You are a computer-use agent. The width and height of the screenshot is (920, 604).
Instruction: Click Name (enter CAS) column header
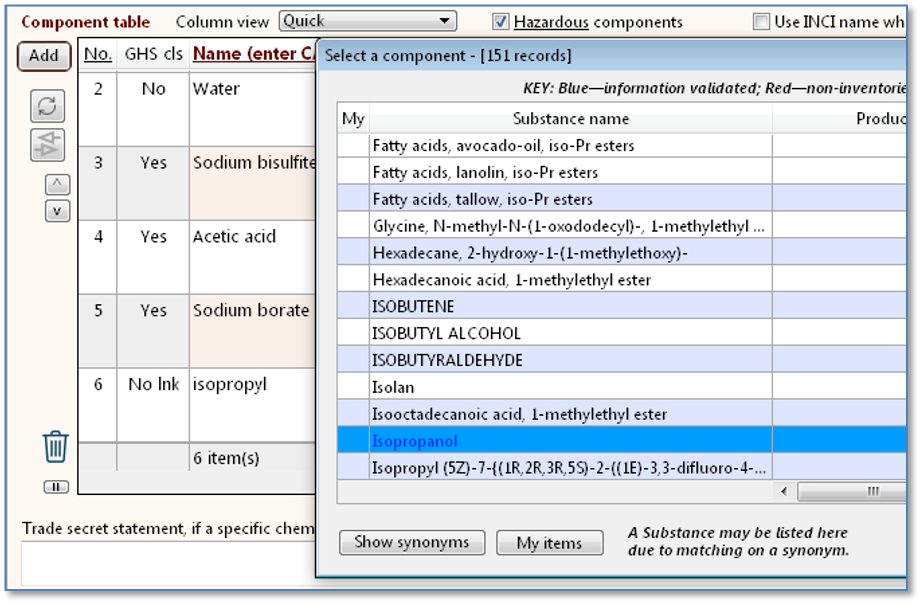tap(253, 54)
